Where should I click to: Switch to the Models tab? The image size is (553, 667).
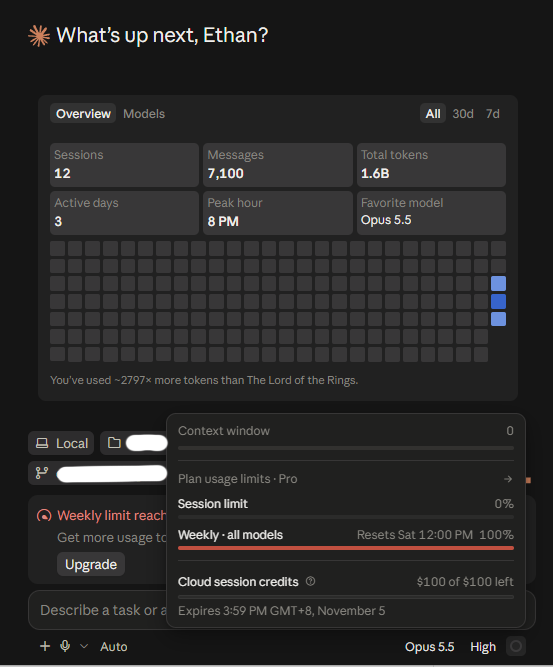(144, 114)
